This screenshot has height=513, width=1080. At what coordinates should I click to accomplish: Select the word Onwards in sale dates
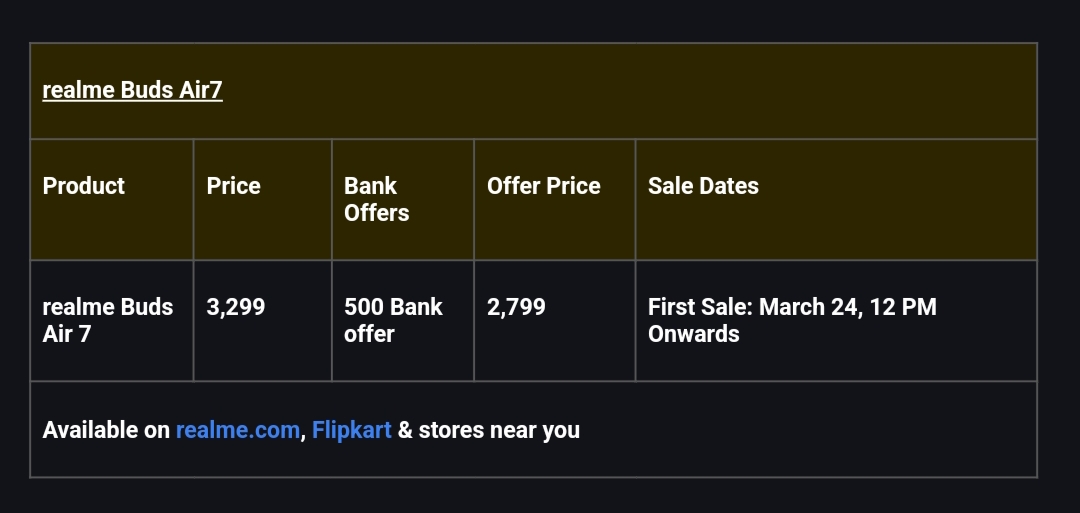click(x=693, y=334)
